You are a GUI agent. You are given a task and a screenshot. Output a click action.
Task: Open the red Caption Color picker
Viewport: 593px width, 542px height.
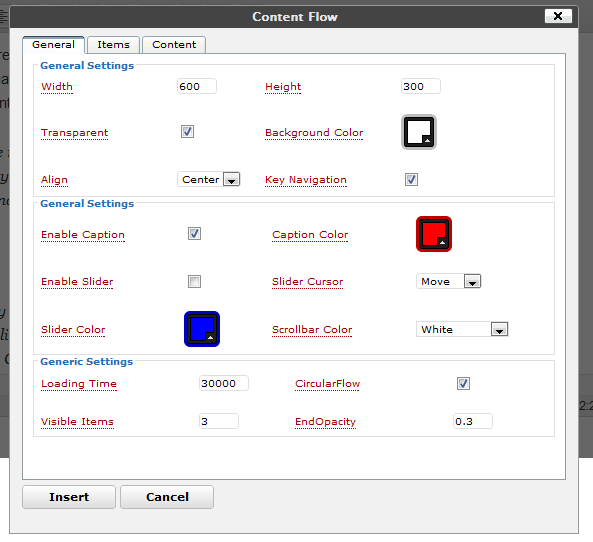click(434, 234)
